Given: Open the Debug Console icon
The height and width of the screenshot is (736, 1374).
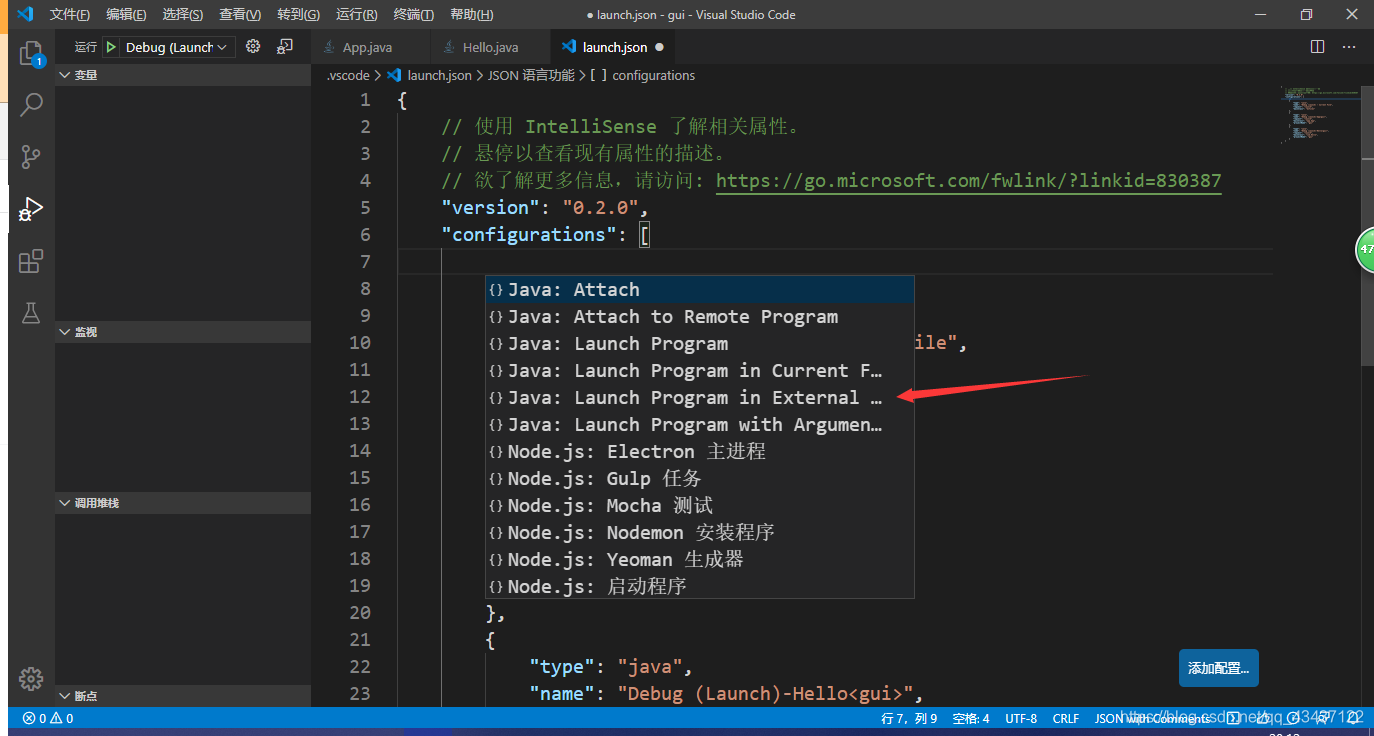Looking at the screenshot, I should click(285, 46).
